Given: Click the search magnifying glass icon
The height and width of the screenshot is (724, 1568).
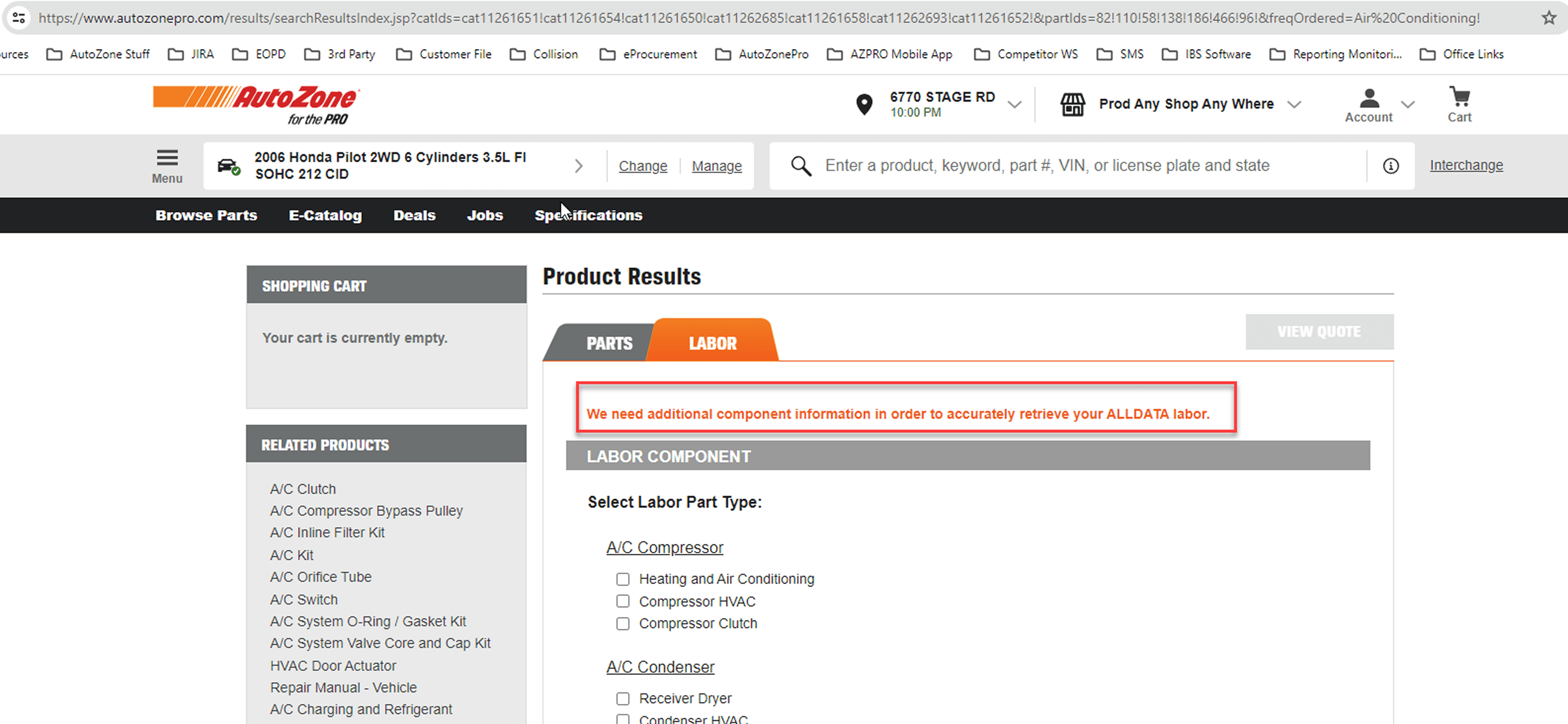Looking at the screenshot, I should [x=800, y=166].
